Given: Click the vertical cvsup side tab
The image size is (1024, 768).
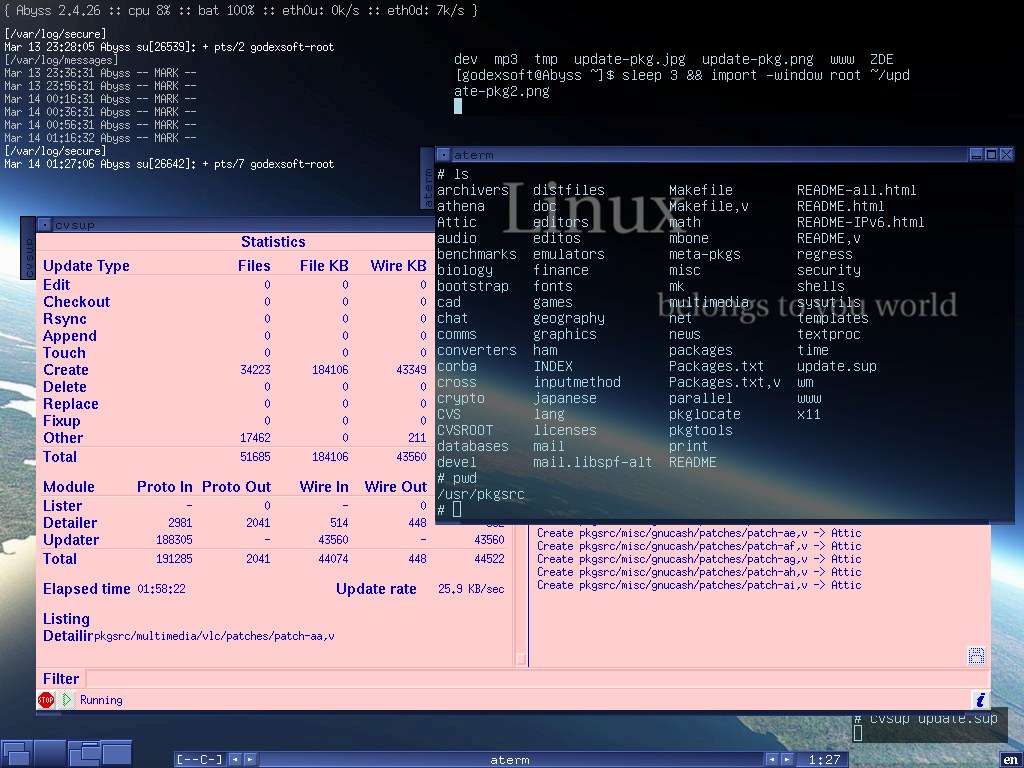Looking at the screenshot, I should coord(28,249).
